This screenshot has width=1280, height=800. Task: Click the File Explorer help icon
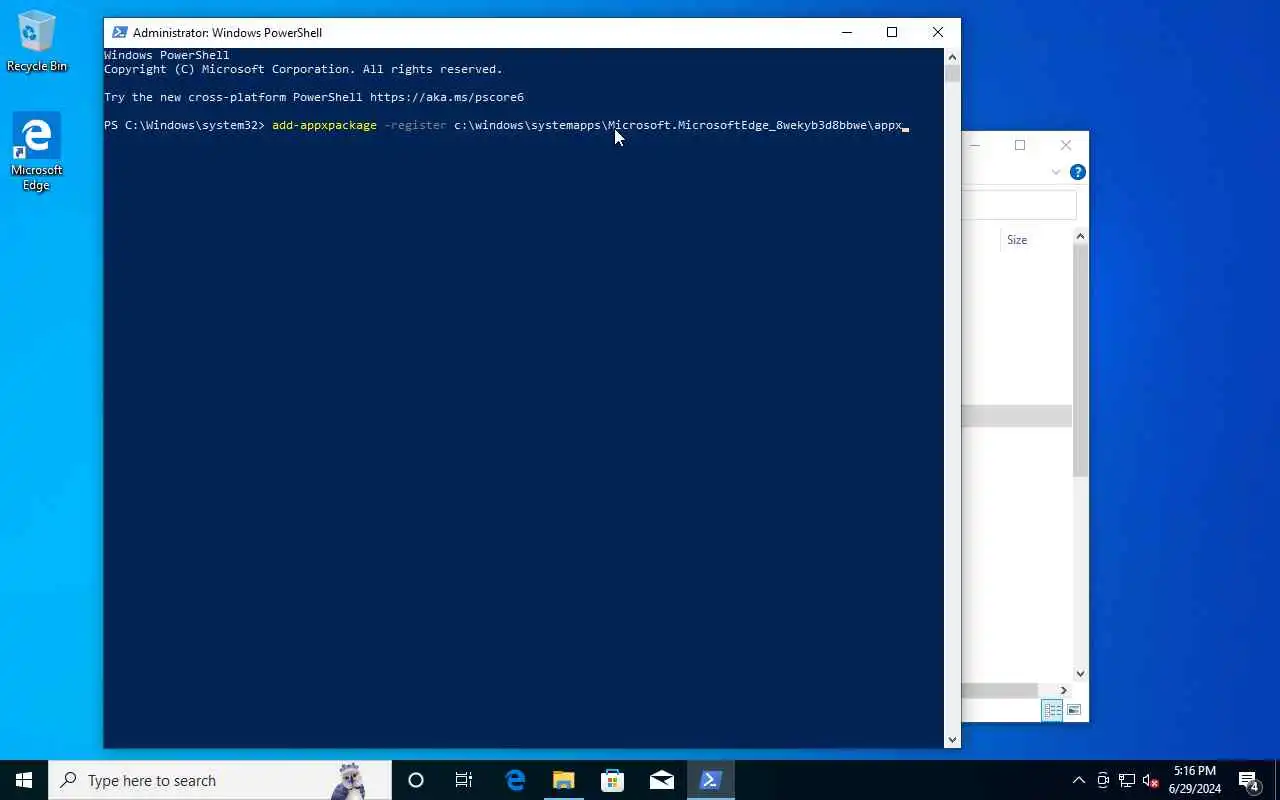pyautogui.click(x=1078, y=172)
